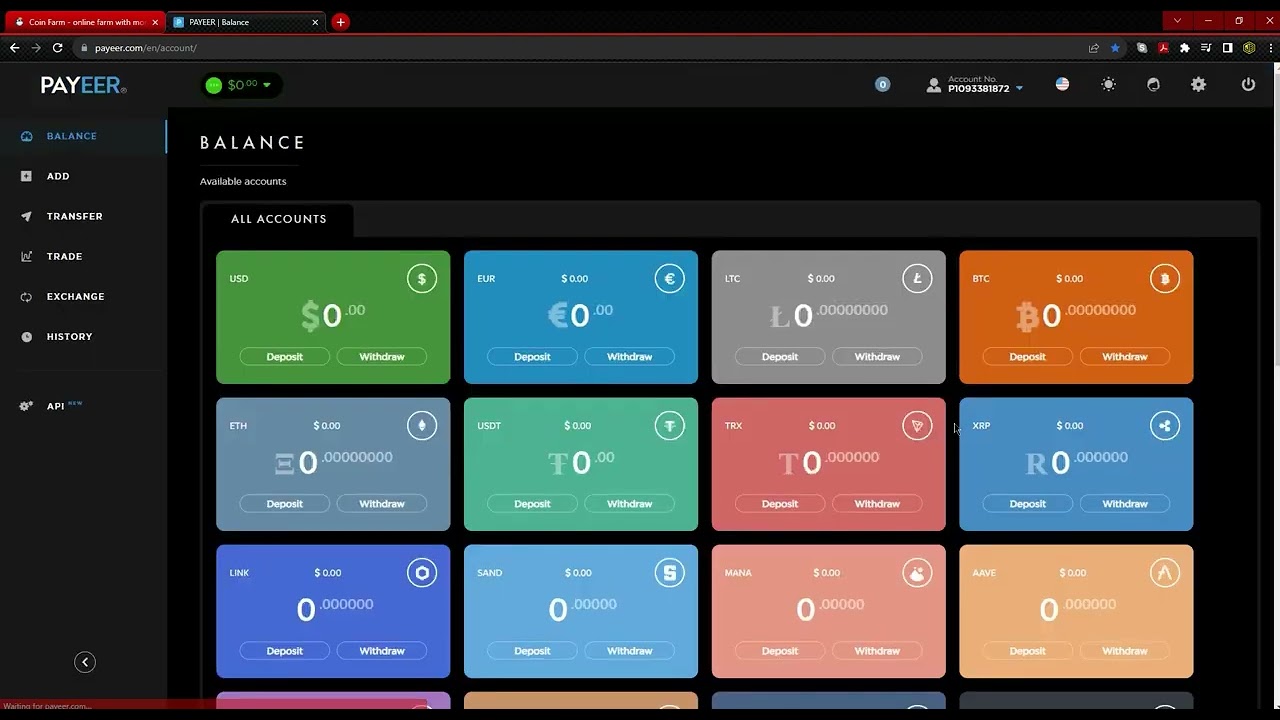This screenshot has height=720, width=1280.
Task: Click the MANA Decentraland icon
Action: [917, 573]
